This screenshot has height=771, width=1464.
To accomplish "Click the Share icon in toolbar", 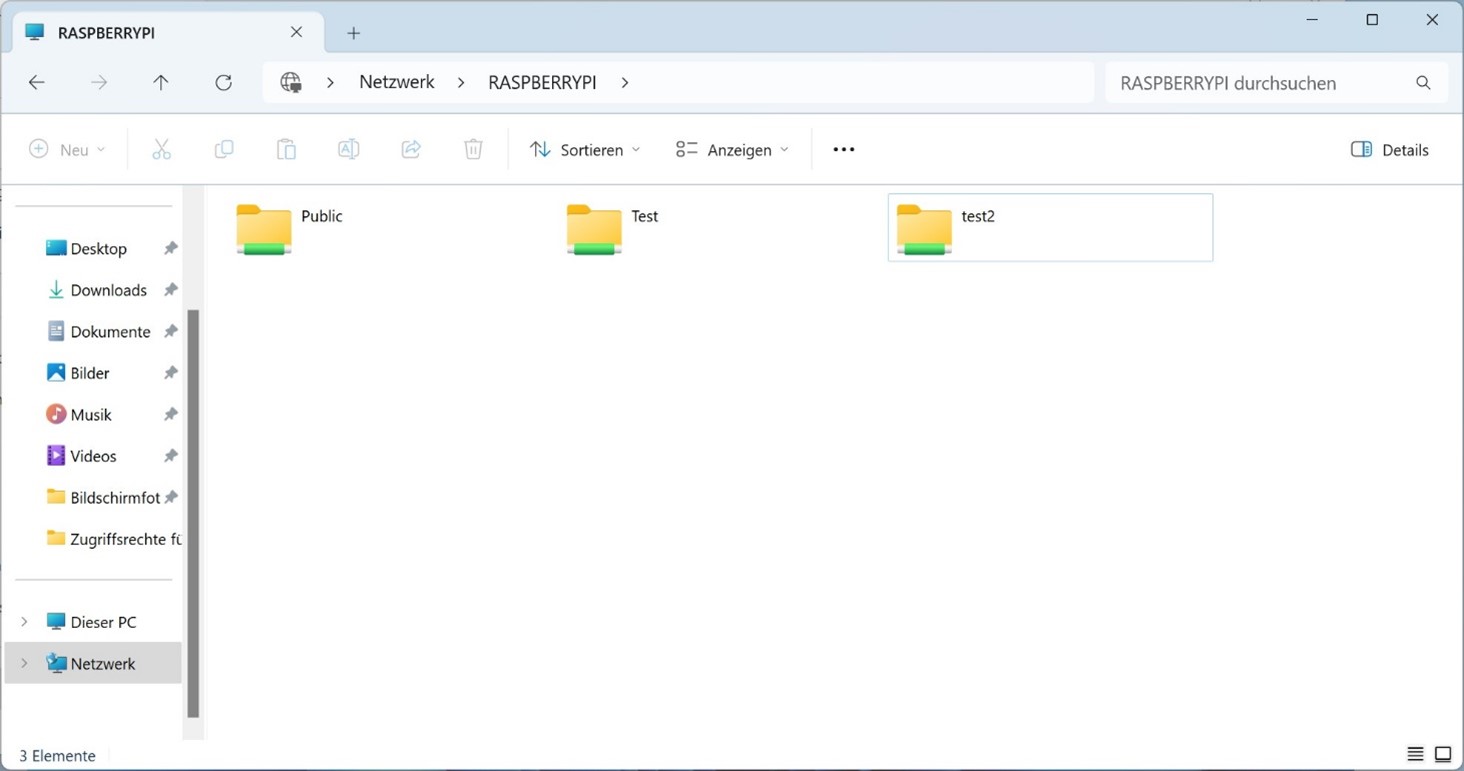I will (411, 150).
